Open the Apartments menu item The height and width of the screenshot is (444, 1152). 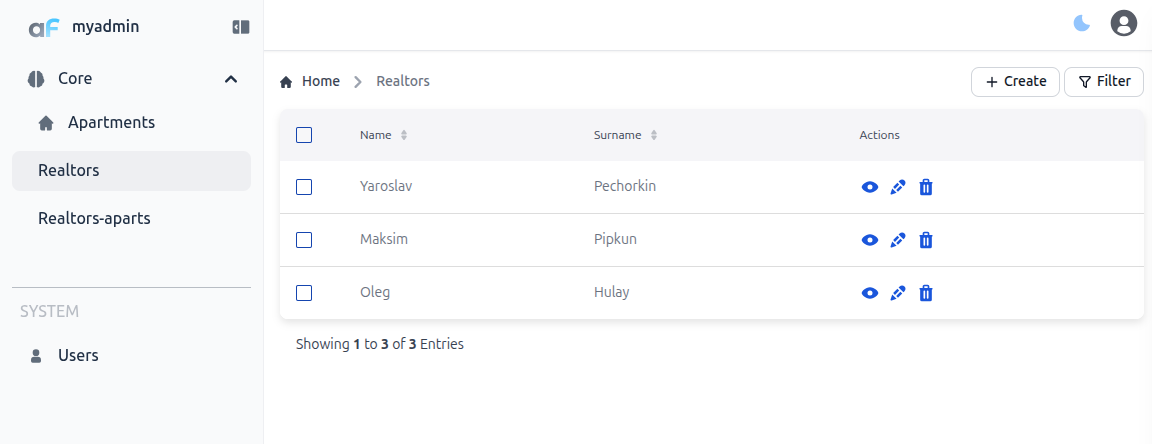pos(111,123)
